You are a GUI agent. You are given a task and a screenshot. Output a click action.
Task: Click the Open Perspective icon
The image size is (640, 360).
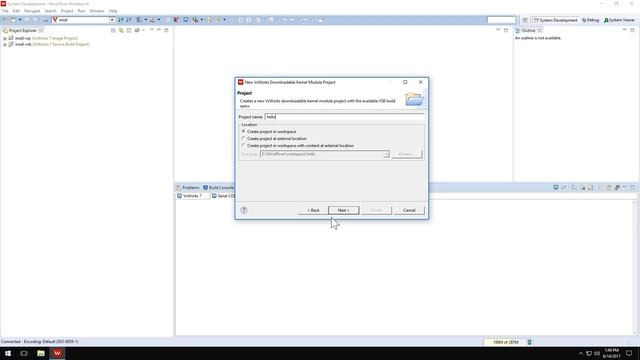click(525, 20)
